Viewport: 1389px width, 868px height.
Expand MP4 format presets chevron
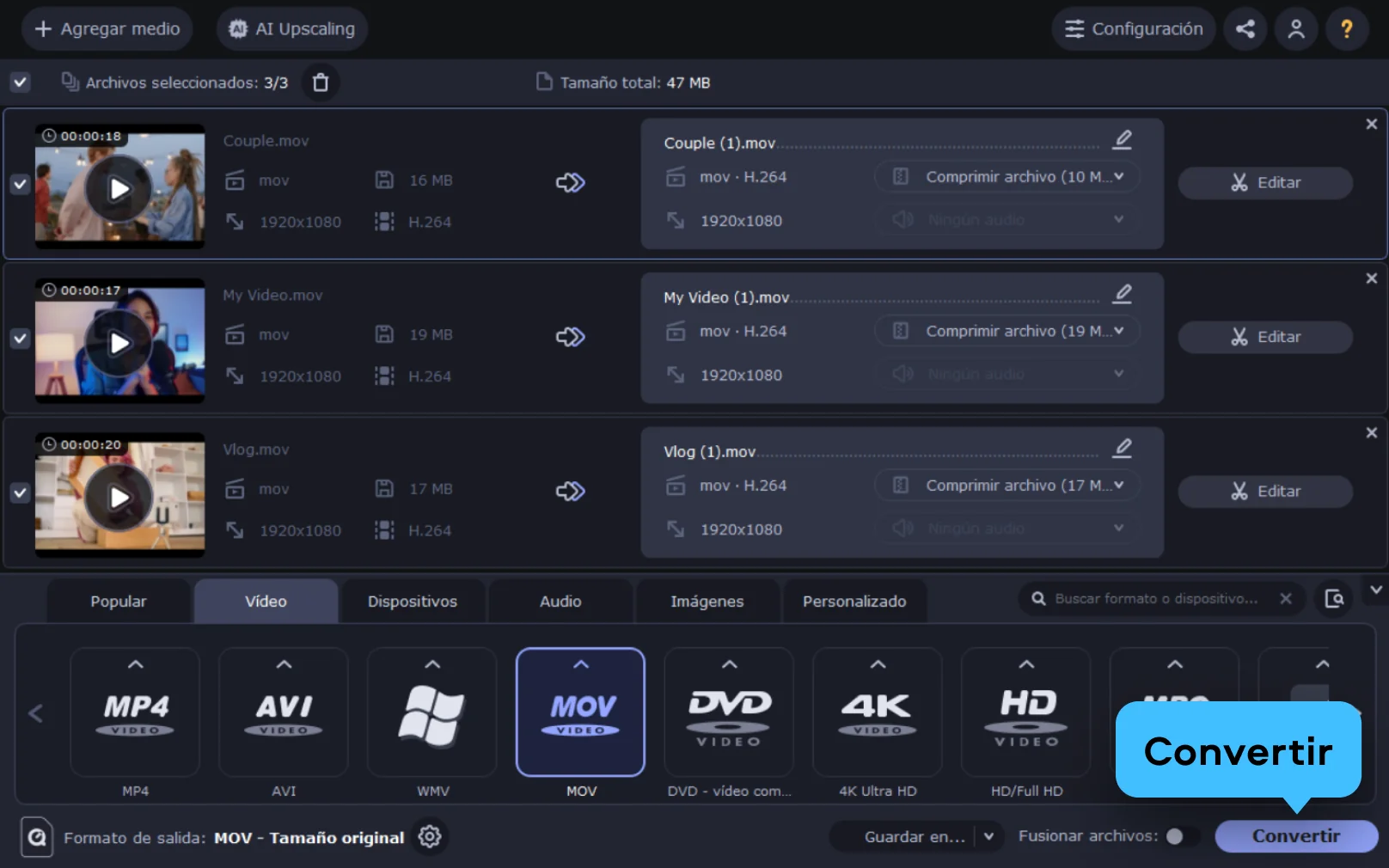(x=135, y=664)
